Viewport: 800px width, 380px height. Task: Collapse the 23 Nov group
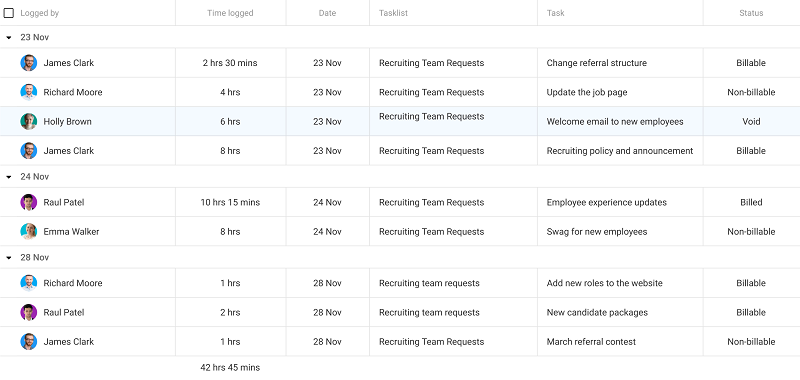point(9,38)
